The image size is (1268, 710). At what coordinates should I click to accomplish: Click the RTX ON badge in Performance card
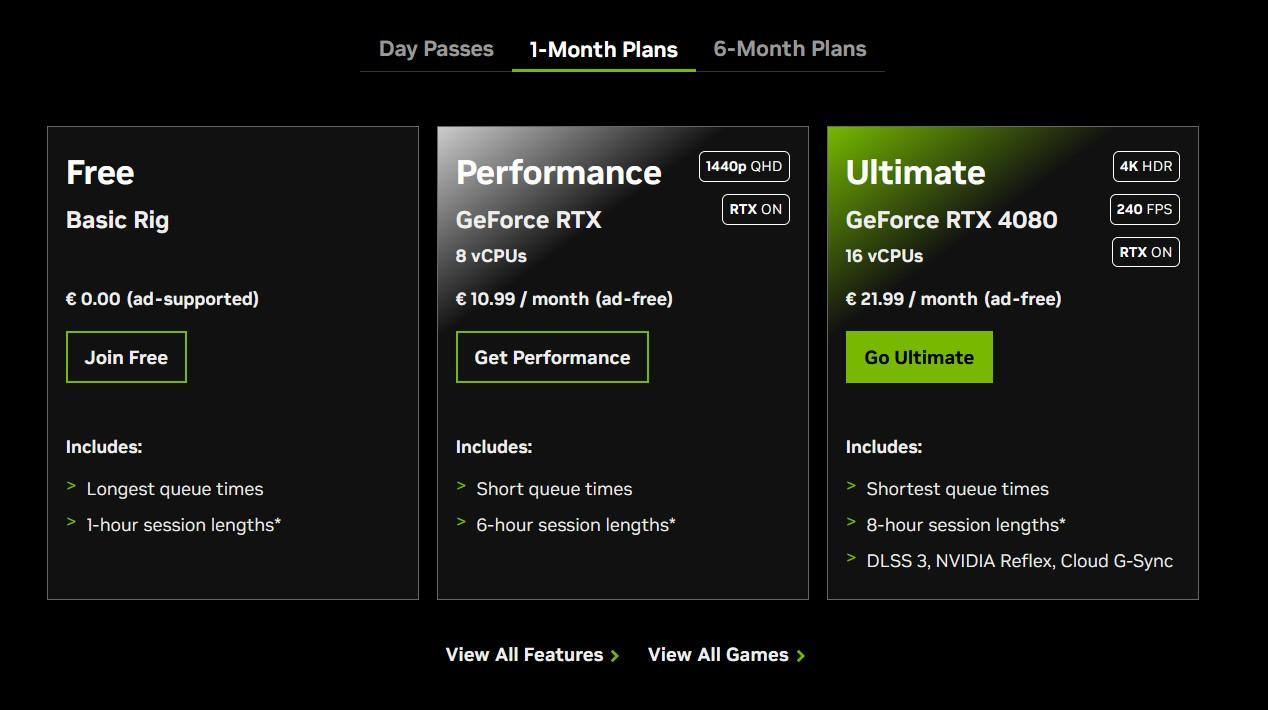(x=755, y=209)
